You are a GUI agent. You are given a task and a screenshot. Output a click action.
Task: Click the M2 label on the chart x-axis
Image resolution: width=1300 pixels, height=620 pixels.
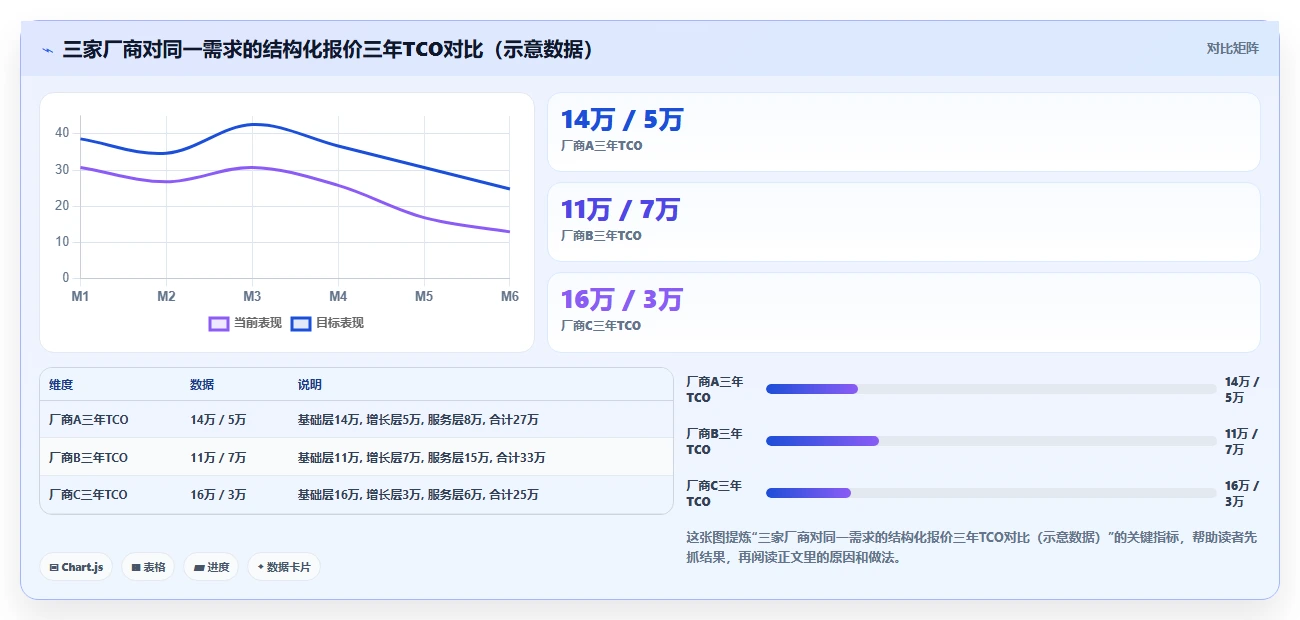166,297
